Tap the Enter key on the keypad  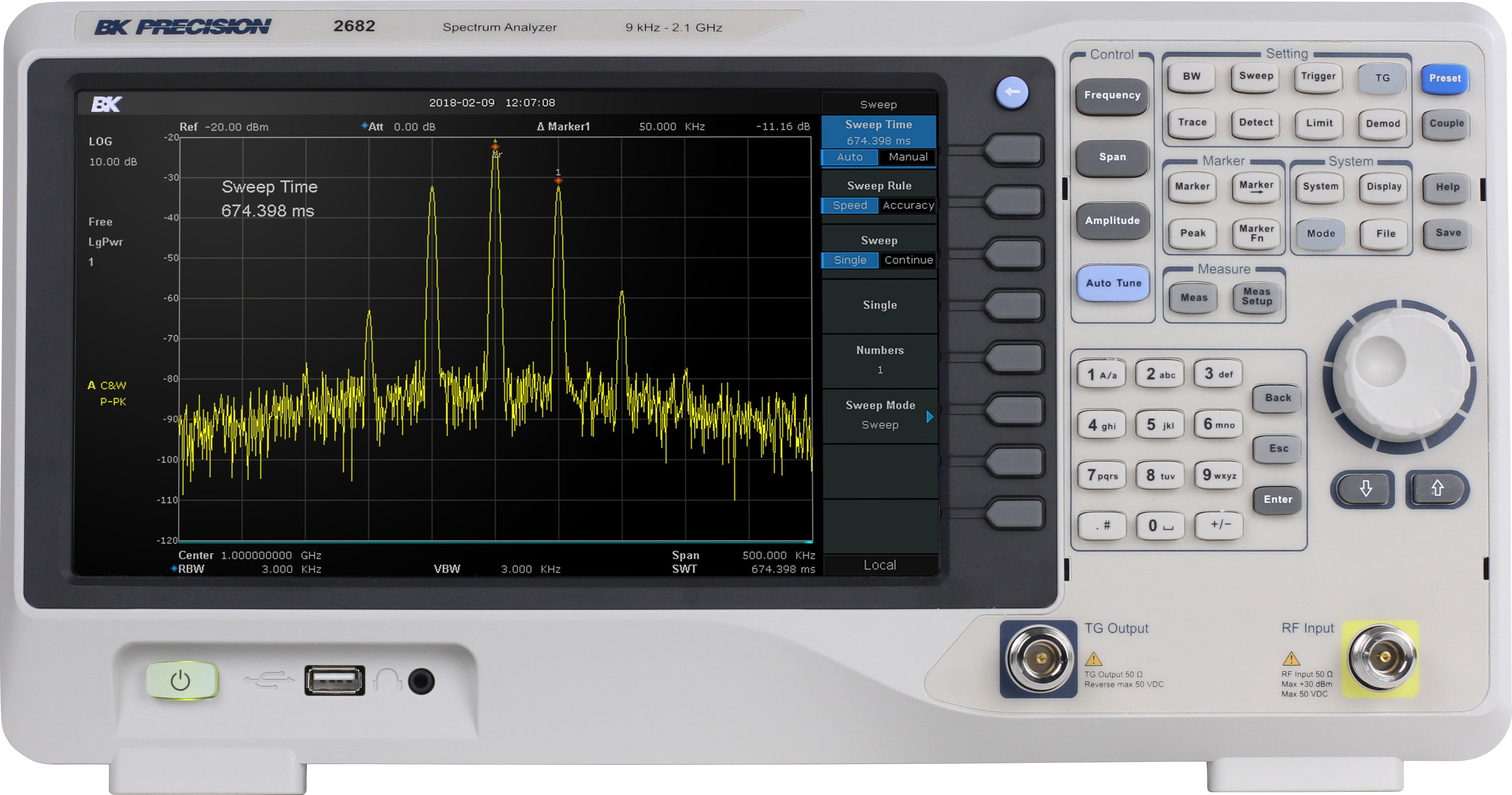point(1277,500)
